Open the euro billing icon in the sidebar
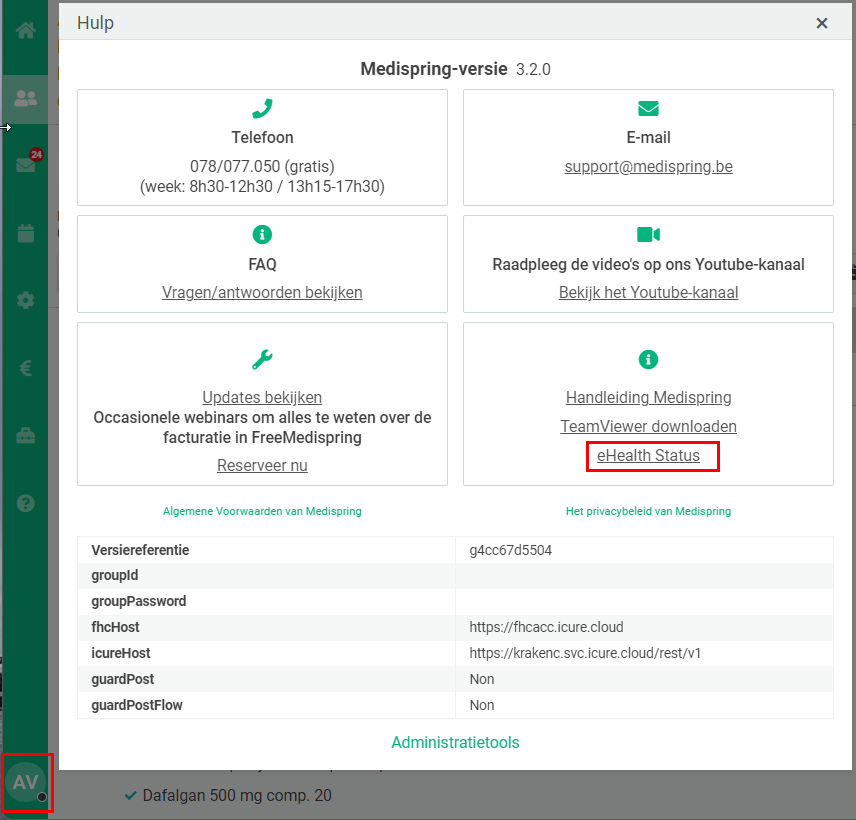The width and height of the screenshot is (856, 820). pos(26,369)
